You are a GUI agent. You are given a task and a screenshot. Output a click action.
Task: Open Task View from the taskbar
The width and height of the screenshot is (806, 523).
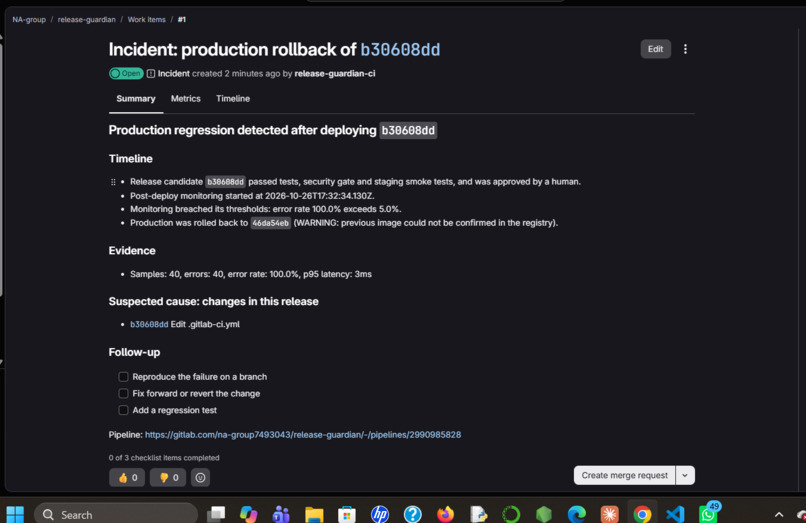coord(216,514)
